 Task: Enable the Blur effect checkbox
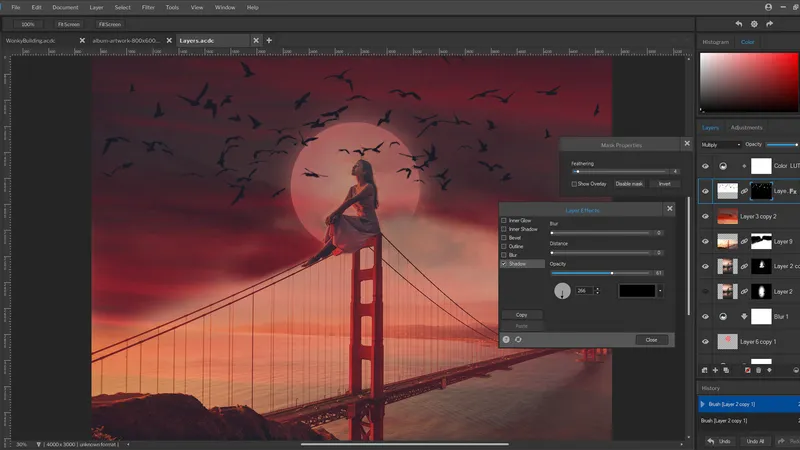pyautogui.click(x=504, y=255)
